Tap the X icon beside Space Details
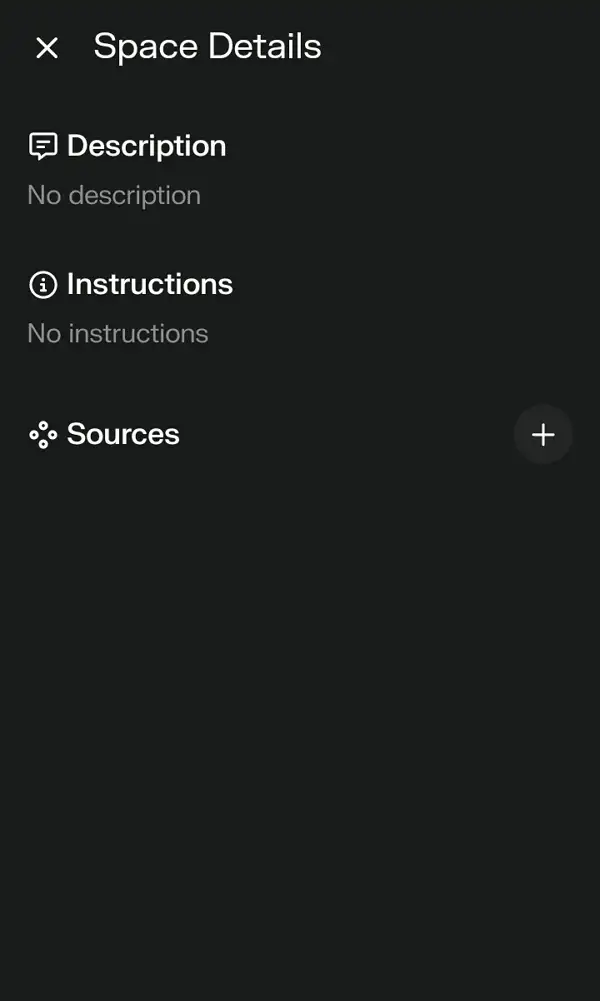Image resolution: width=600 pixels, height=1001 pixels. (x=47, y=48)
